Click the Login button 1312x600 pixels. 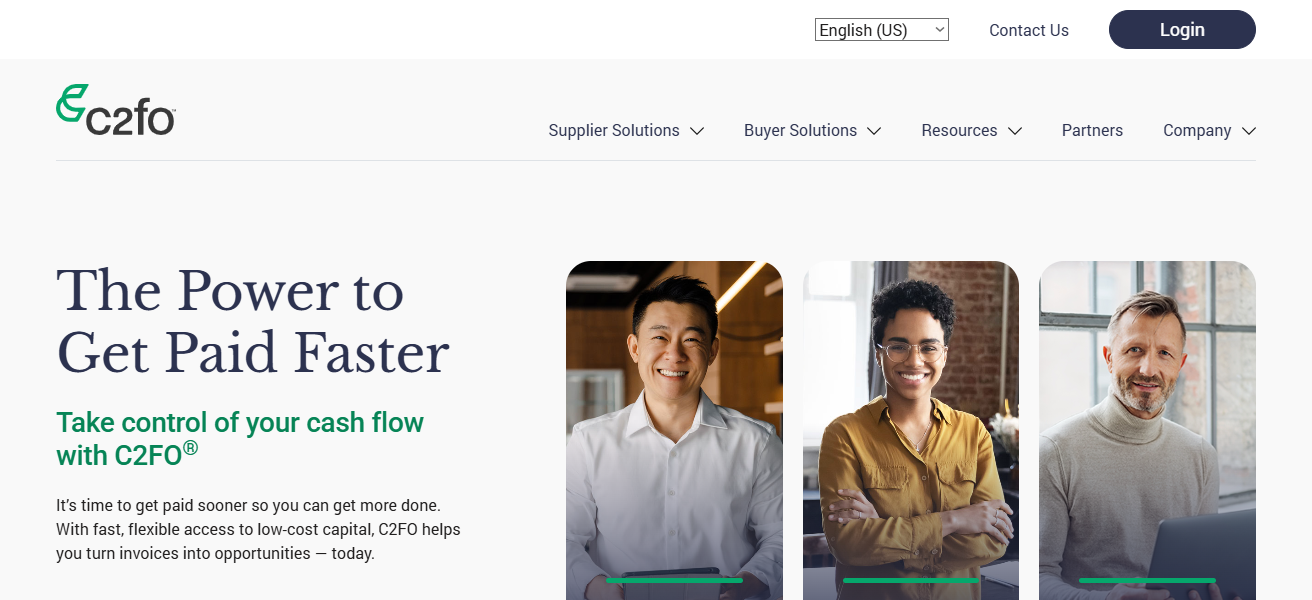point(1182,30)
